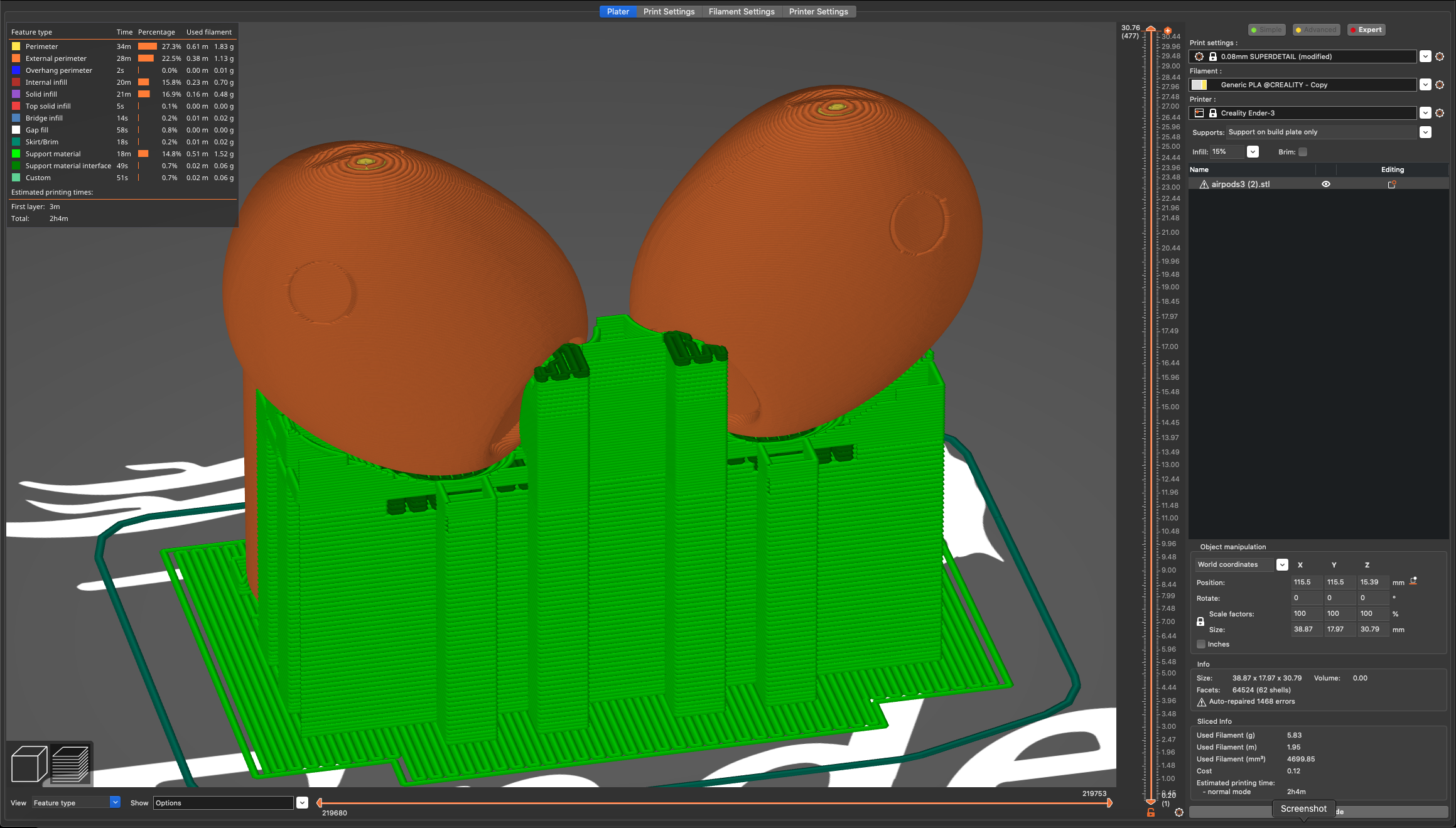Click the Overhang perimeter legend row
The height and width of the screenshot is (828, 1456).
(x=122, y=70)
